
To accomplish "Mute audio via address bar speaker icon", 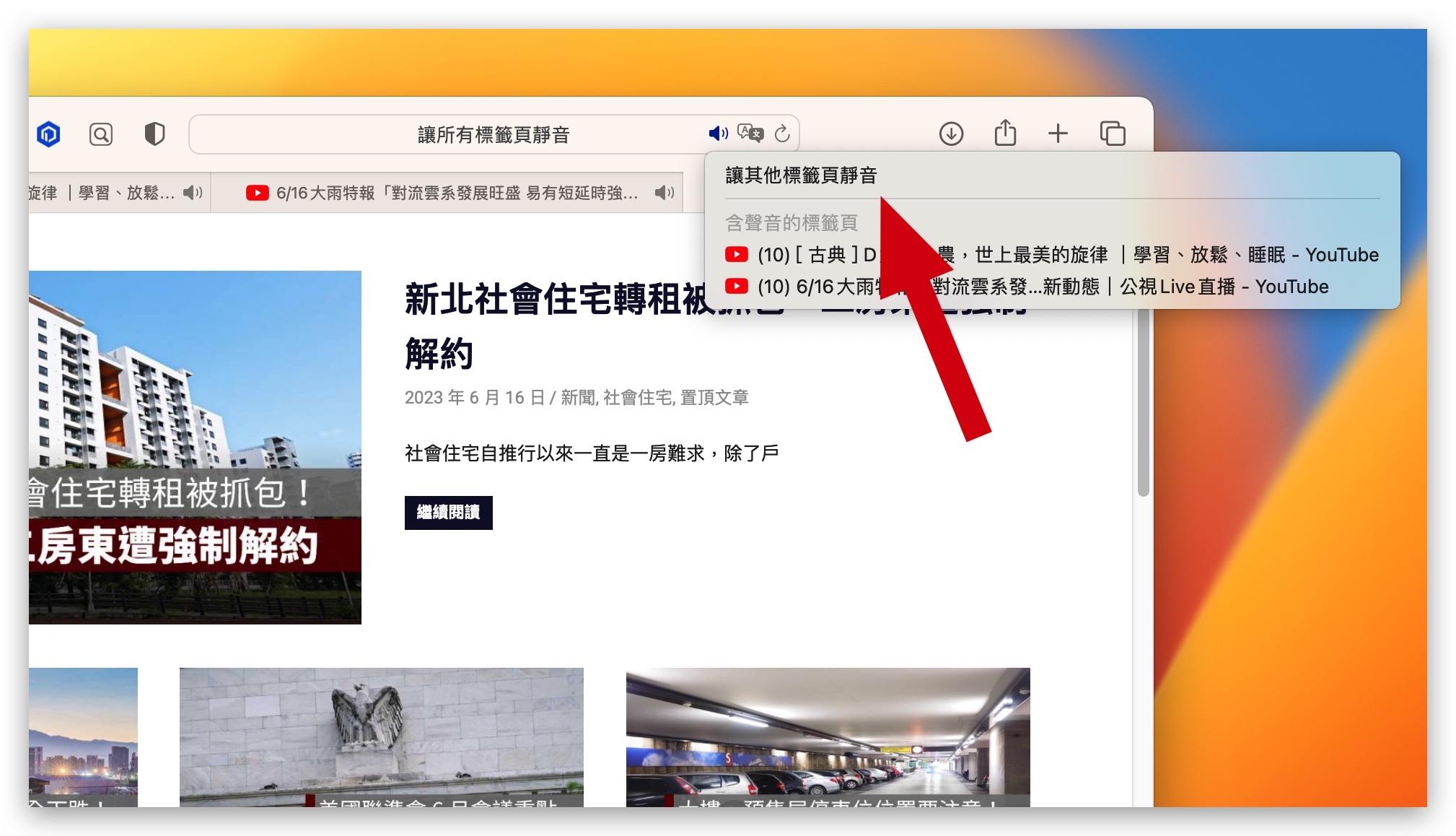I will tap(718, 134).
